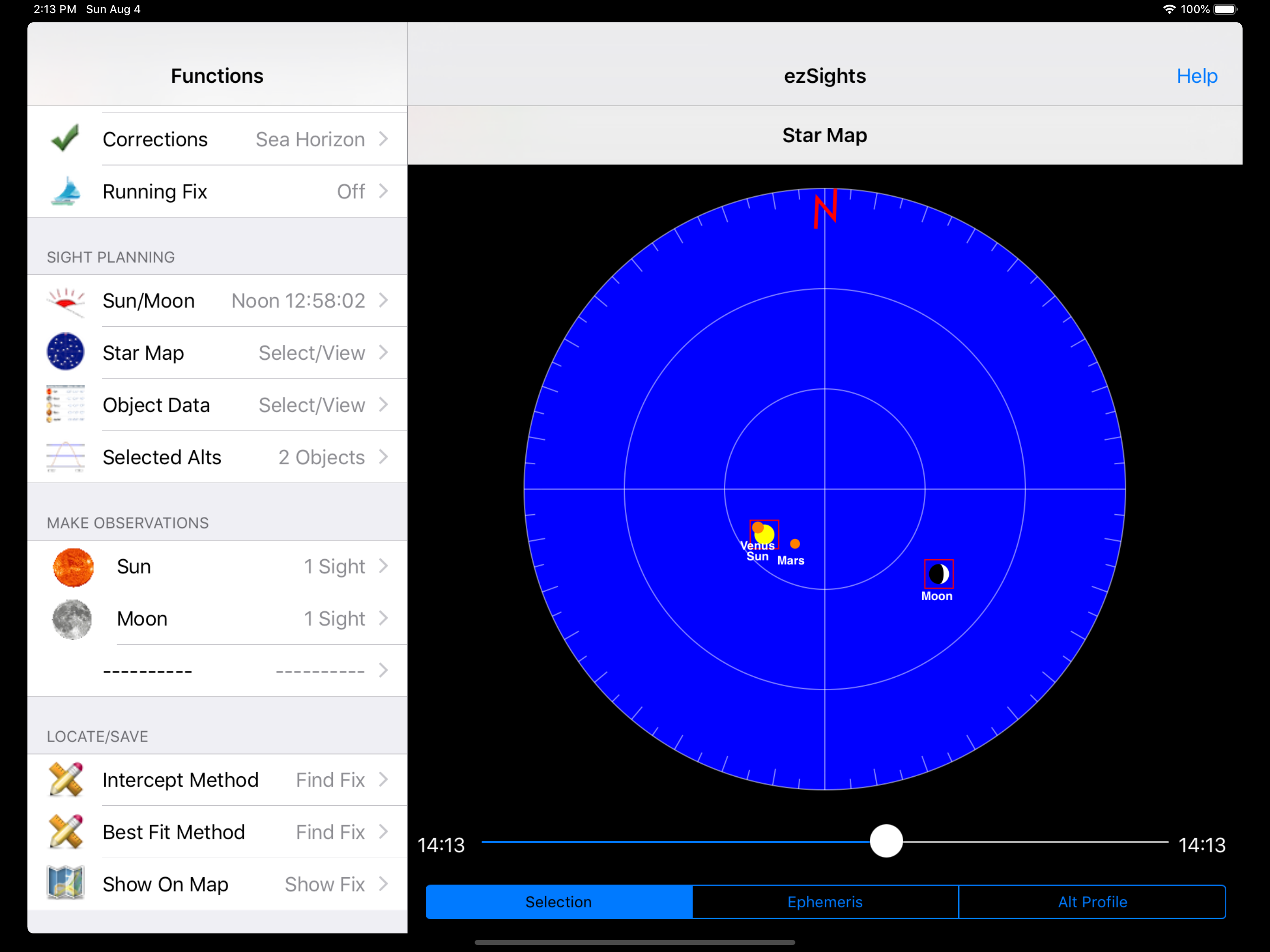Tap the green checkmark Corrections icon
1270x952 pixels.
pos(65,139)
